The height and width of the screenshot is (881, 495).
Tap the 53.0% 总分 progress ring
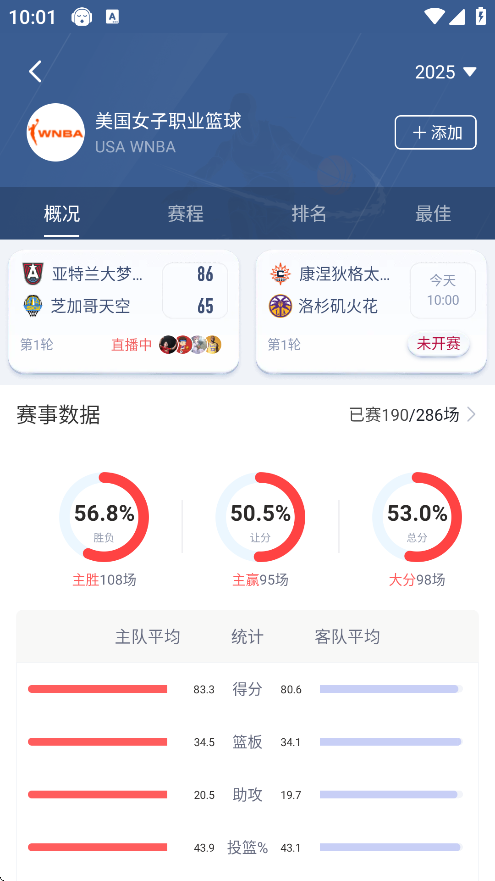pyautogui.click(x=417, y=517)
